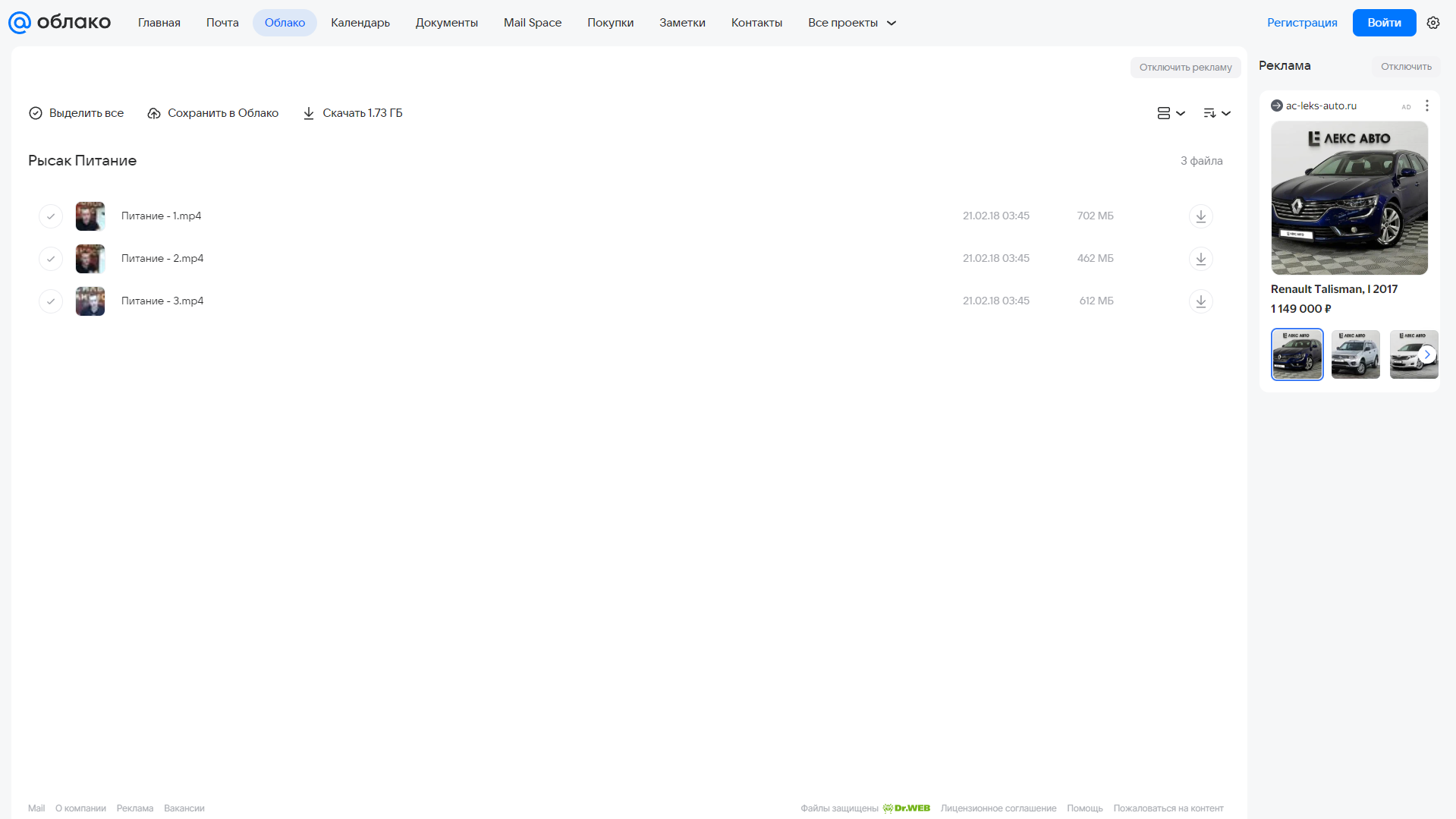Expand the Все проекты dropdown
The width and height of the screenshot is (1456, 819).
click(x=851, y=23)
